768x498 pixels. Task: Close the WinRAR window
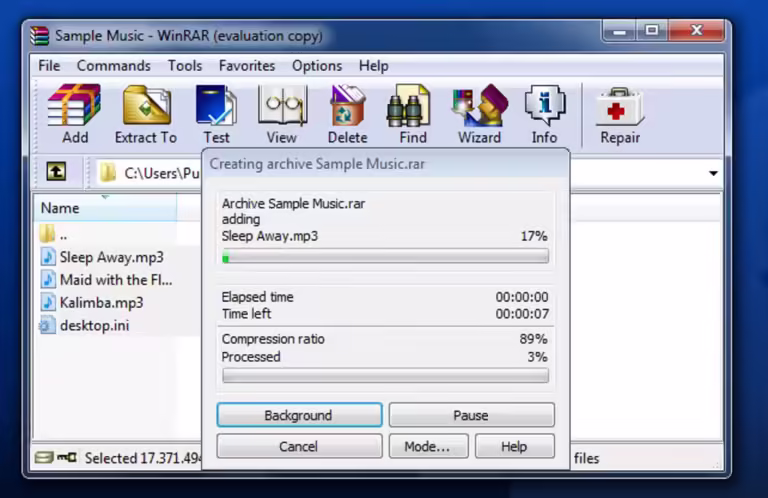click(696, 30)
